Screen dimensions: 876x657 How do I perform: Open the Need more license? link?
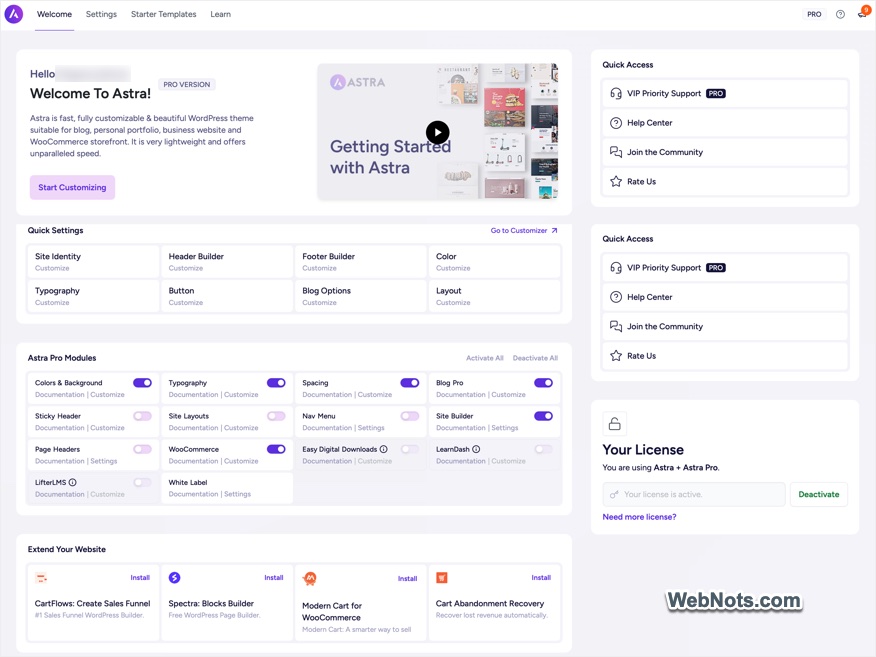(639, 517)
